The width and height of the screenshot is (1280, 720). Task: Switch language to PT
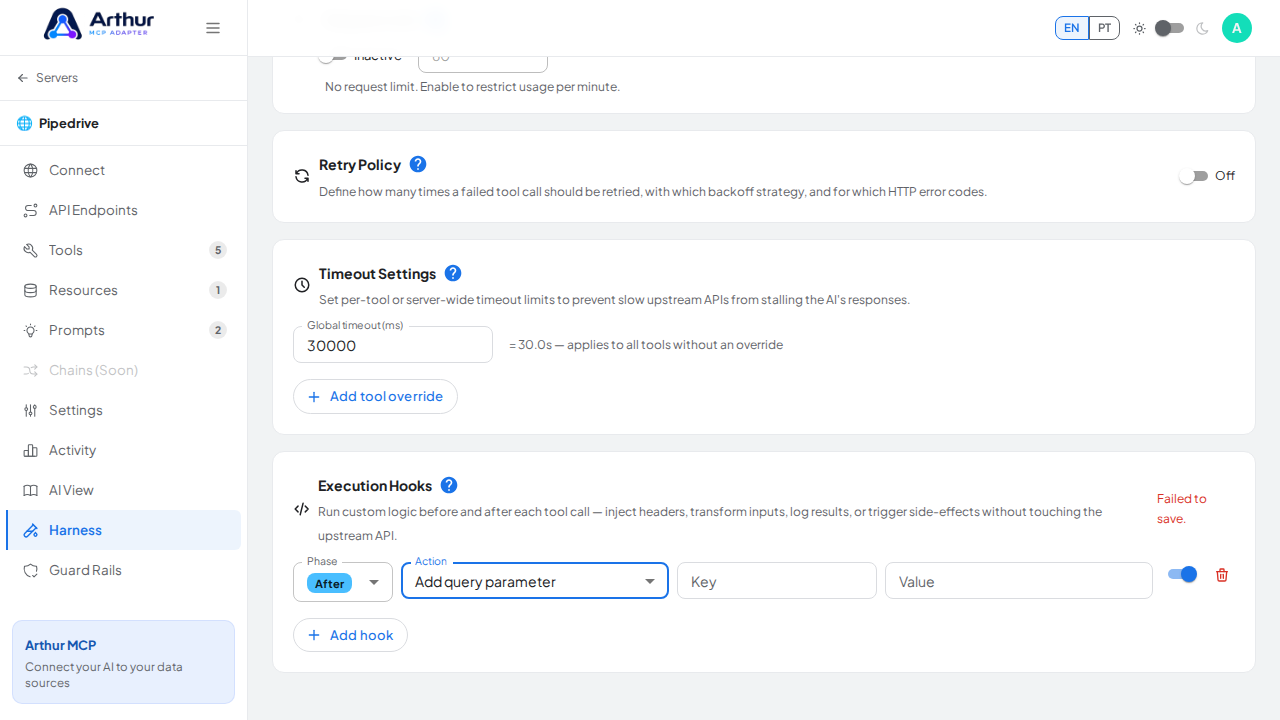[x=1104, y=28]
